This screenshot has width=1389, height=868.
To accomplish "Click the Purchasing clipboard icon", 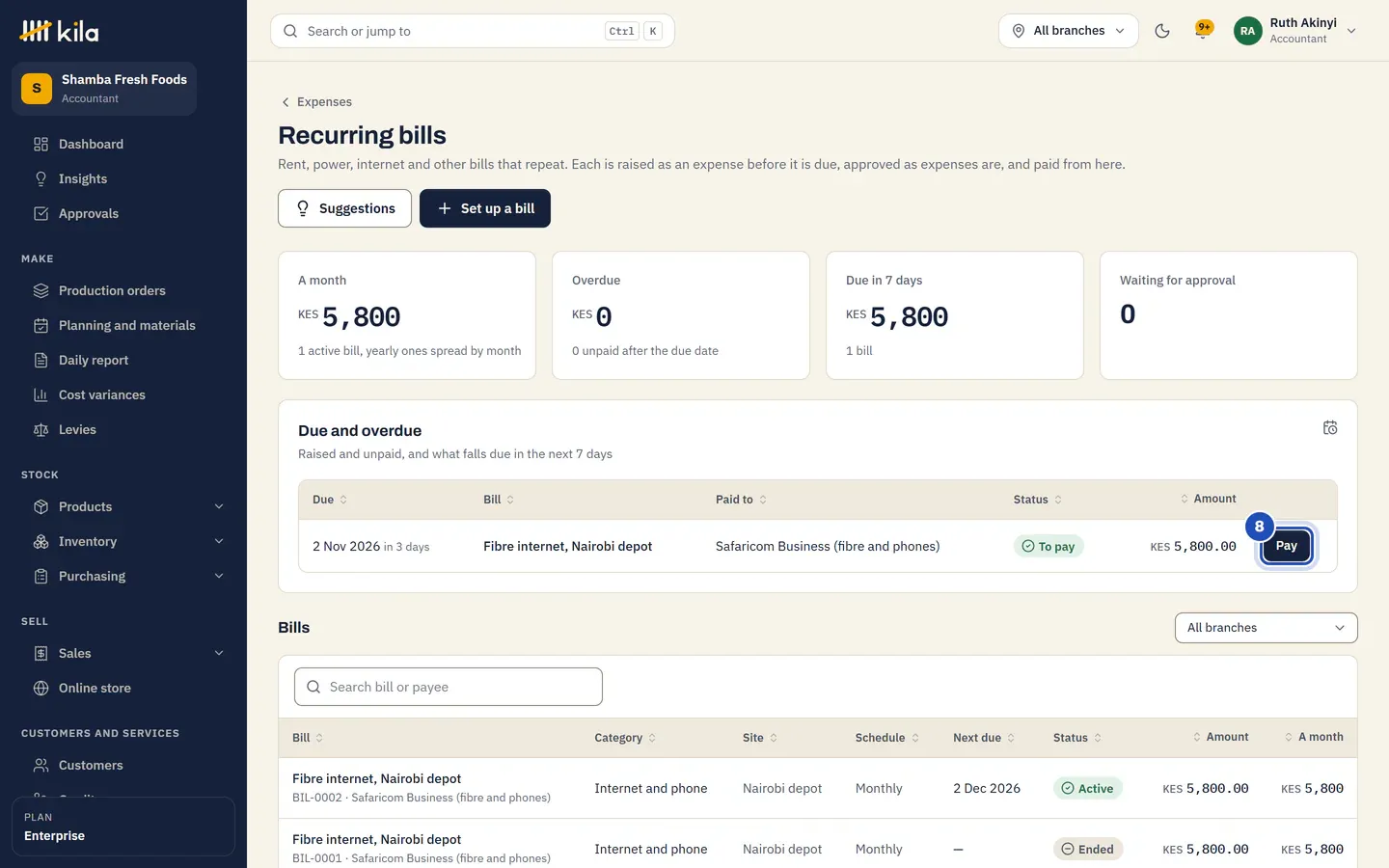I will [x=41, y=576].
